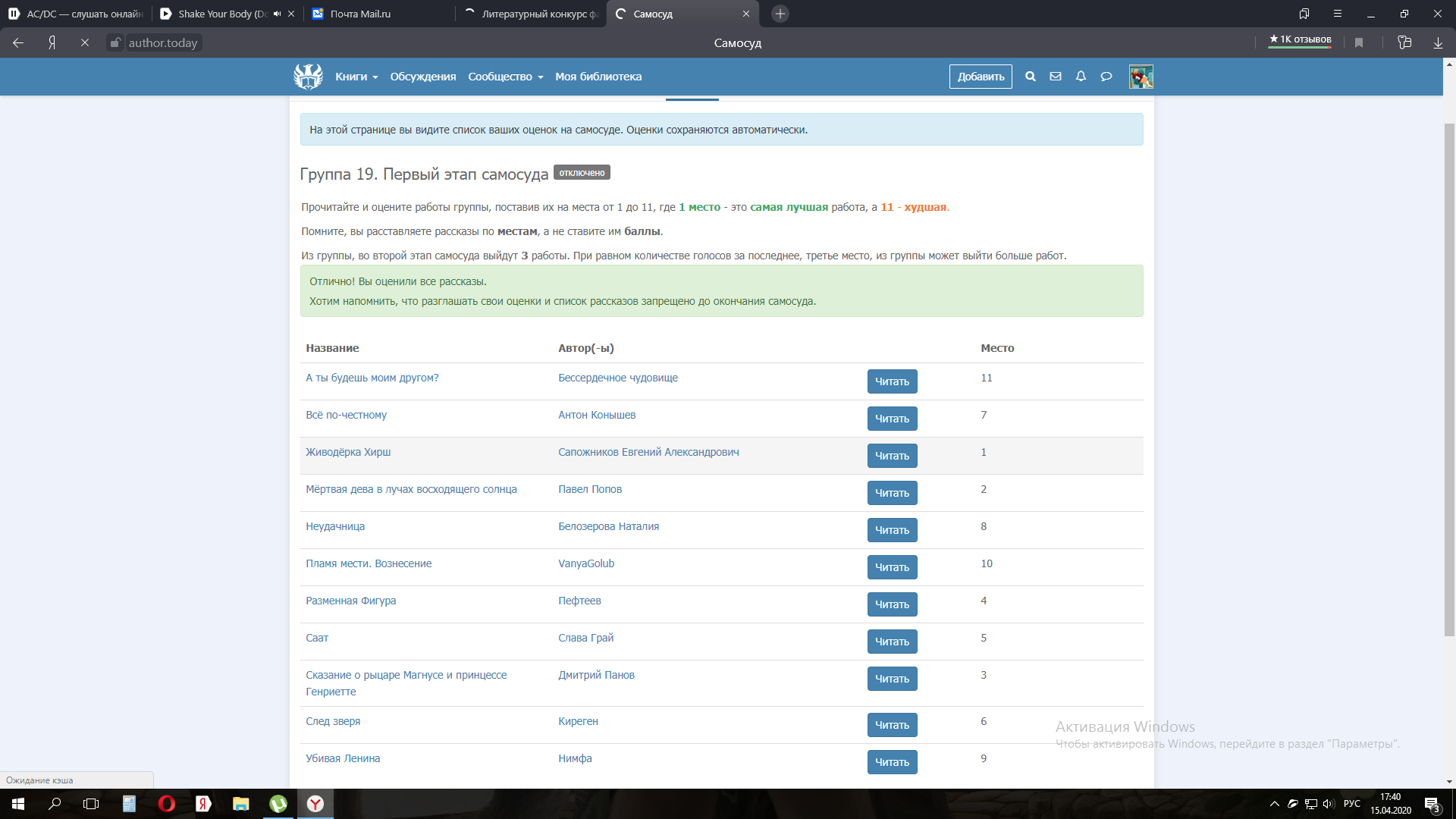This screenshot has height=819, width=1456.
Task: Expand the Сообщество dropdown menu
Action: tap(505, 77)
